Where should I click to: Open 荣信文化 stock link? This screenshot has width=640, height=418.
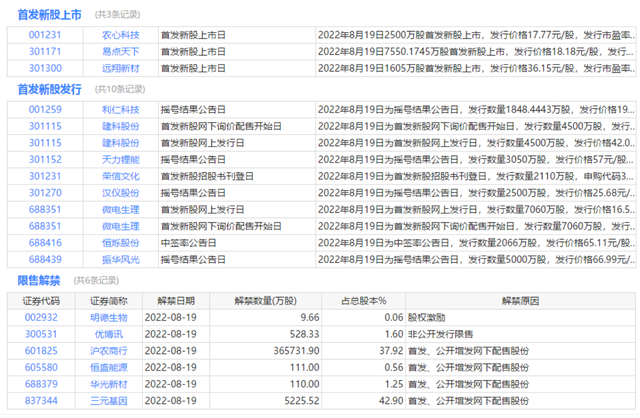(x=120, y=176)
